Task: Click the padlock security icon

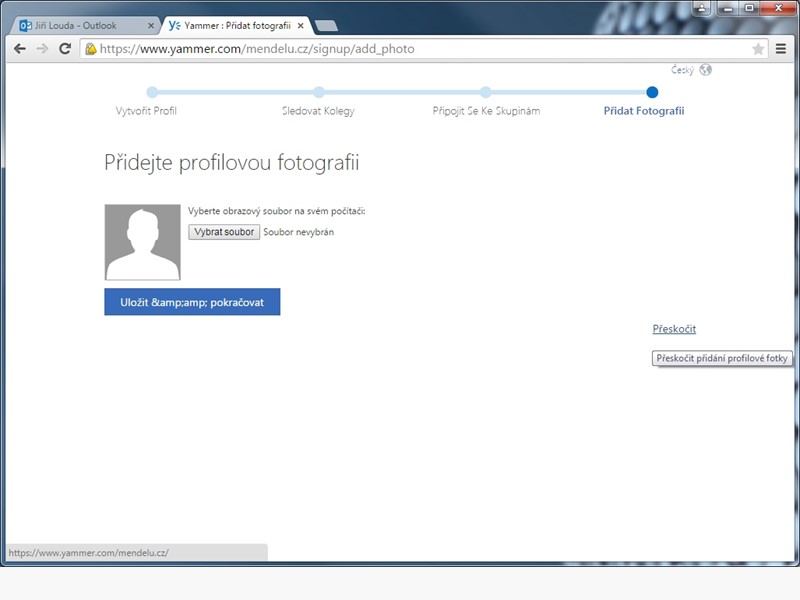Action: 91,48
